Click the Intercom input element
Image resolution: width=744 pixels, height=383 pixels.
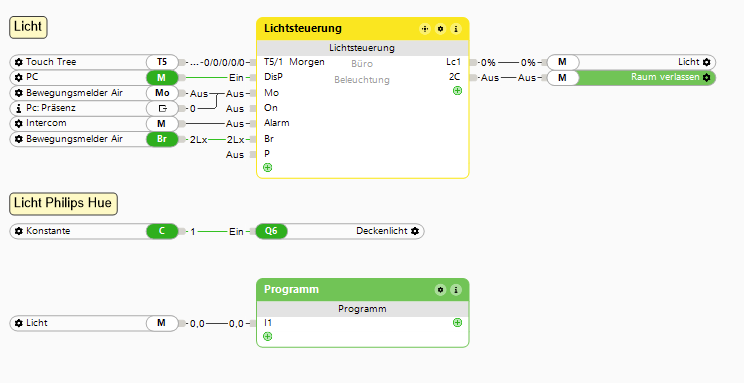[x=94, y=124]
